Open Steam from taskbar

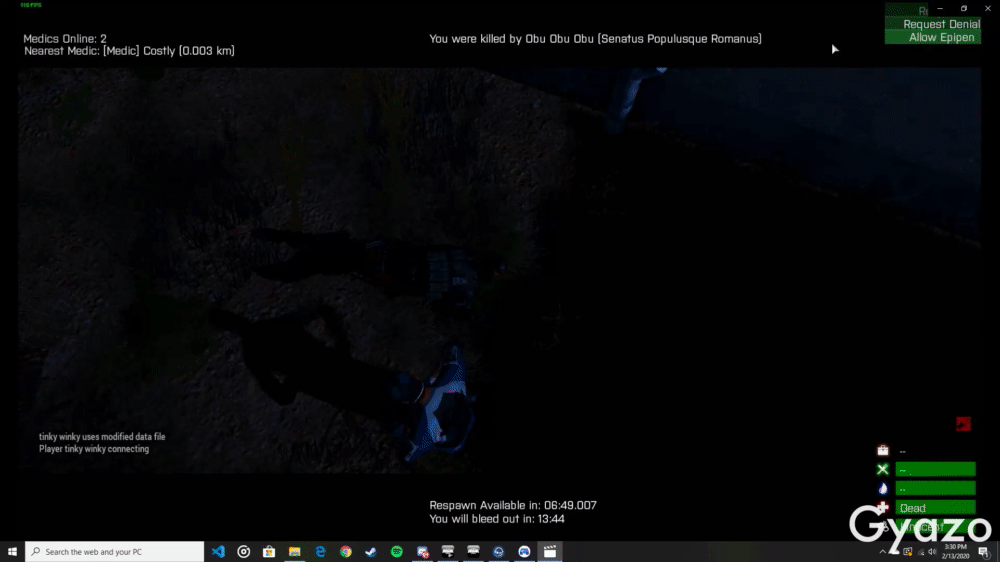tap(371, 552)
